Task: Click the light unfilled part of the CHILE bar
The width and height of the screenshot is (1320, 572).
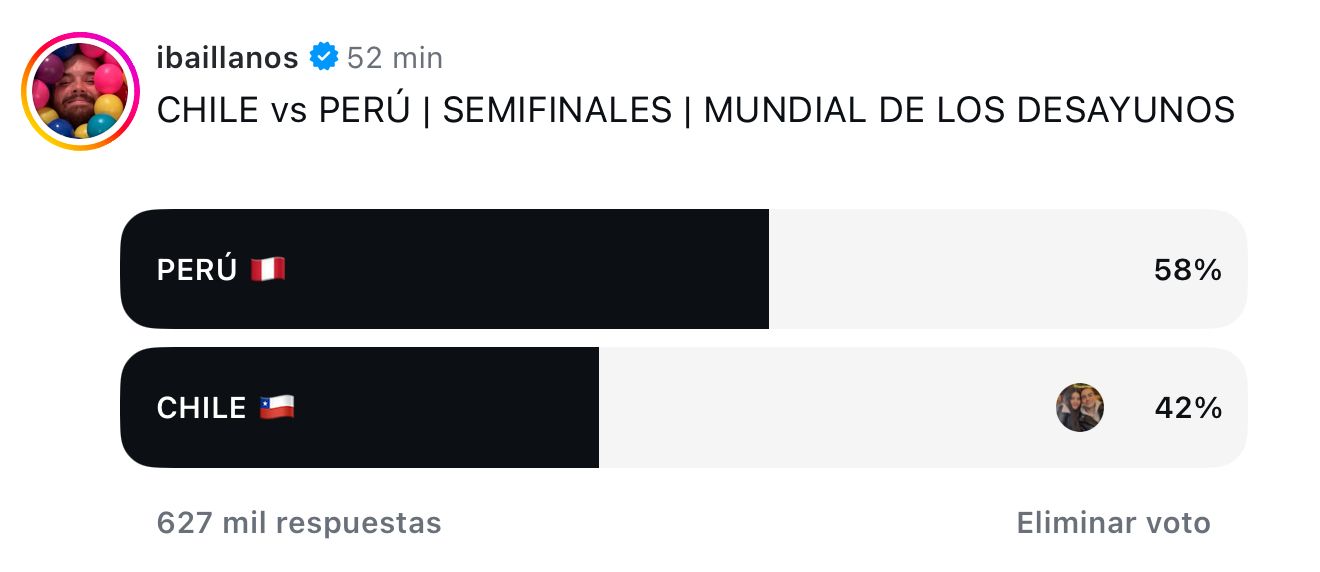Action: 923,407
